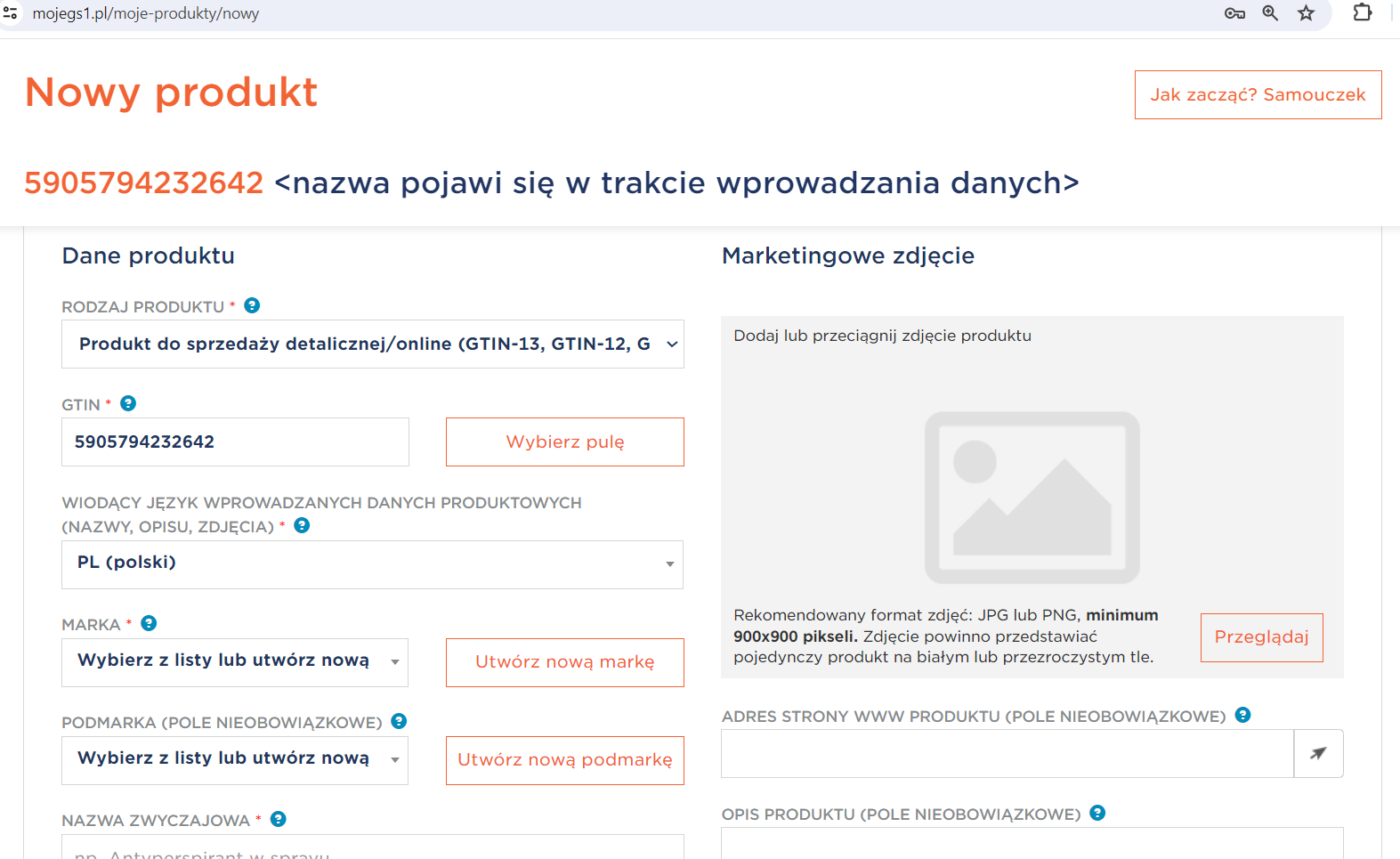This screenshot has height=859, width=1400.
Task: Bookmark this page with the star icon
Action: [x=1306, y=13]
